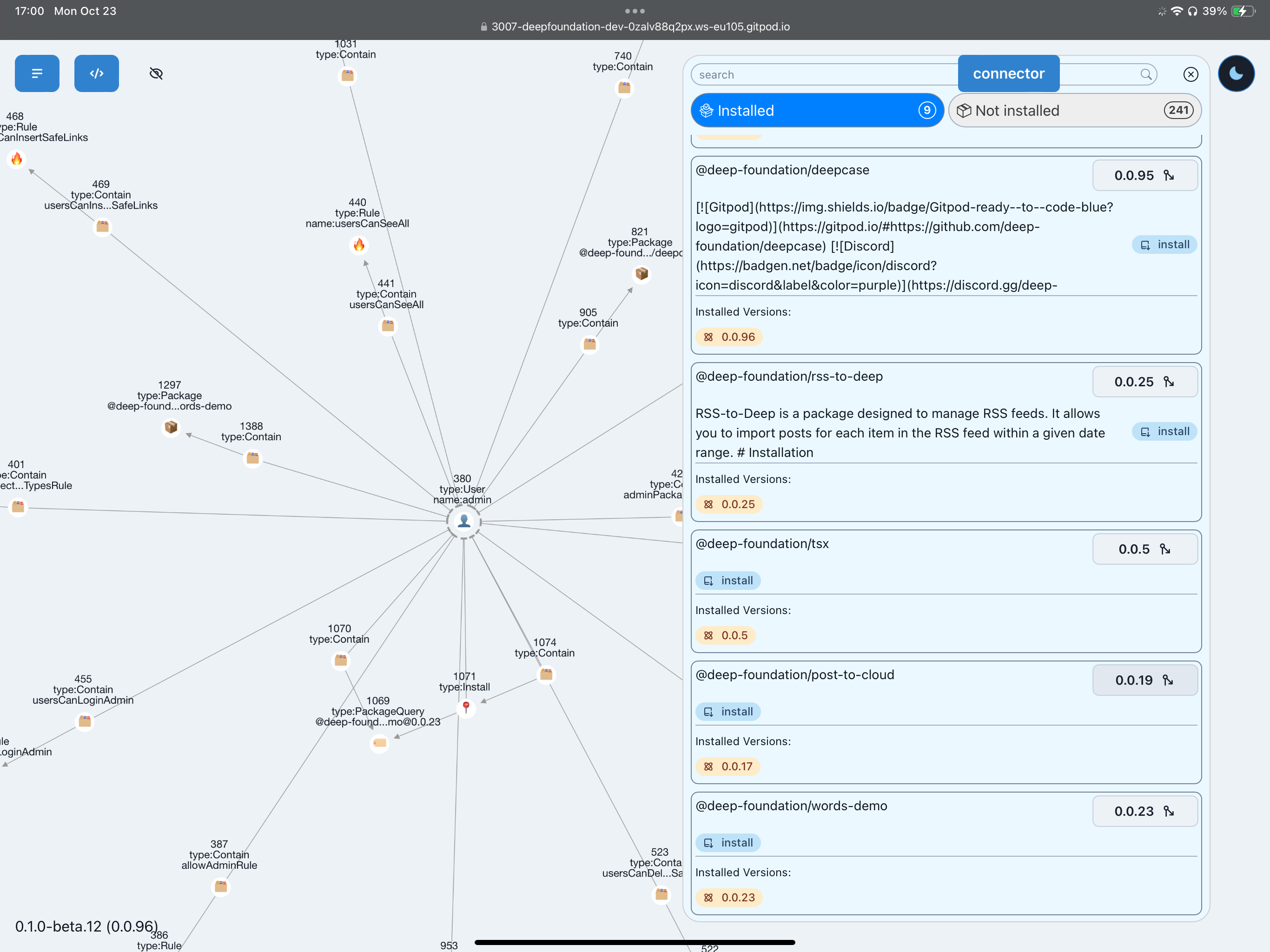Viewport: 1270px width, 952px height.
Task: Click the fire icon of usersCanSeeAll rule
Action: [x=359, y=245]
